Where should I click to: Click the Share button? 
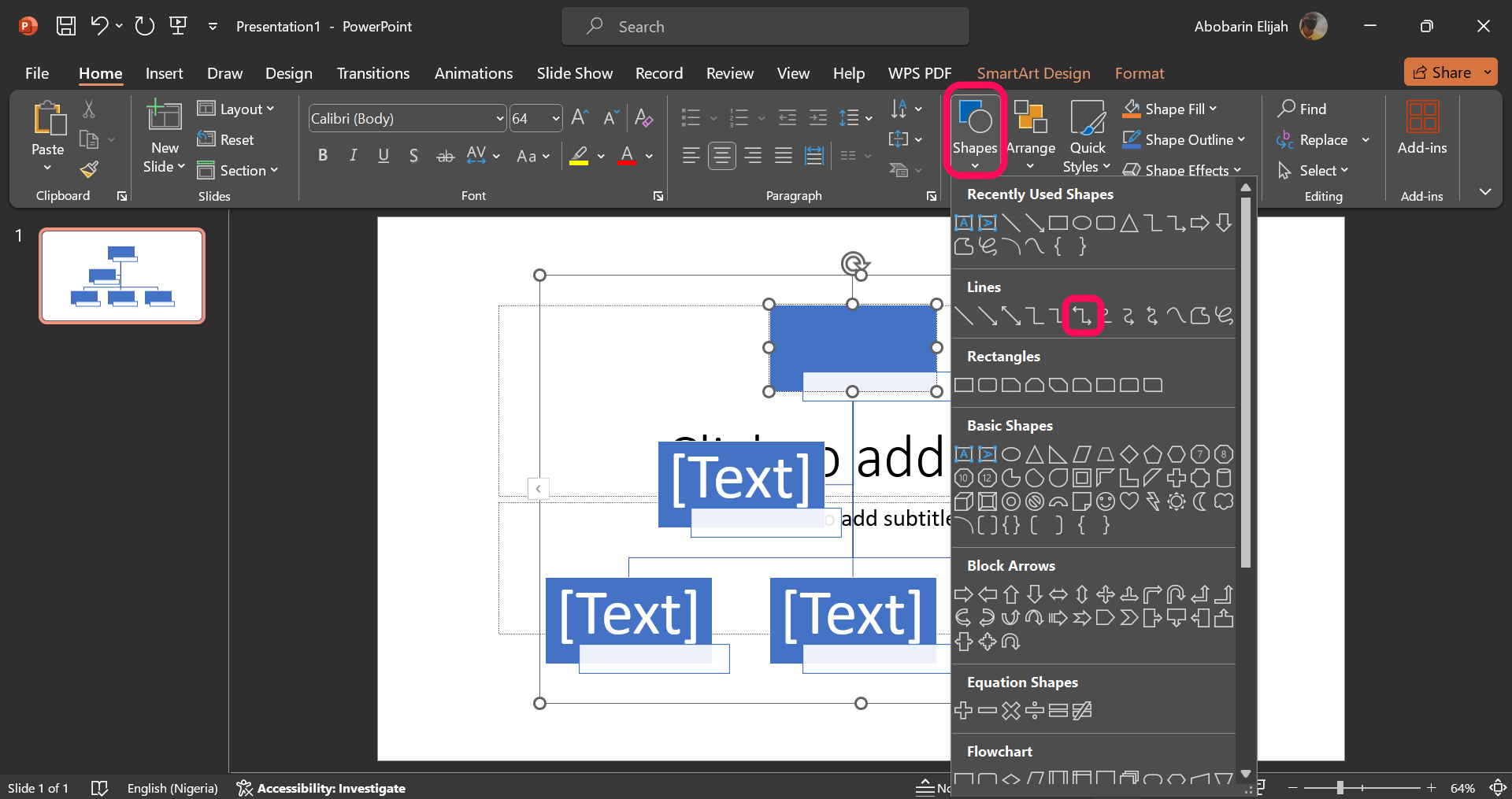coord(1442,72)
